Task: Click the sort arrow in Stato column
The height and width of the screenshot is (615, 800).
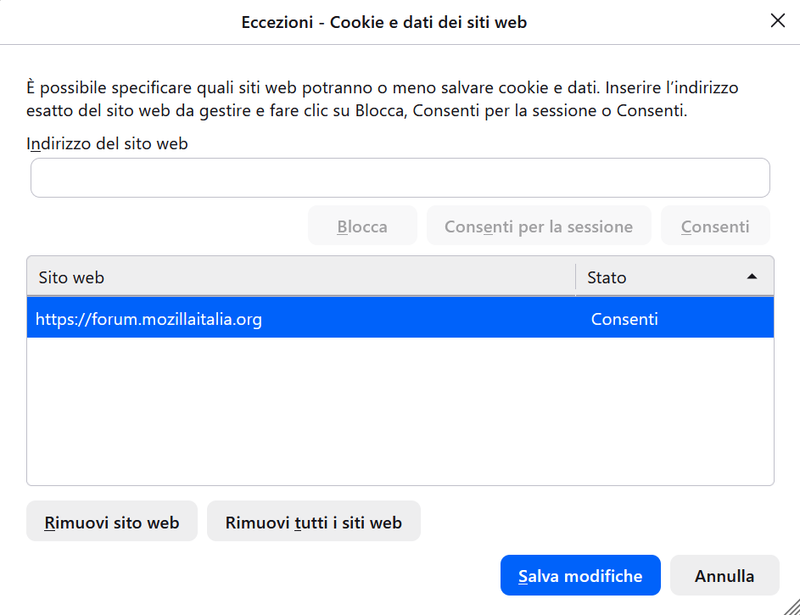Action: tap(752, 277)
